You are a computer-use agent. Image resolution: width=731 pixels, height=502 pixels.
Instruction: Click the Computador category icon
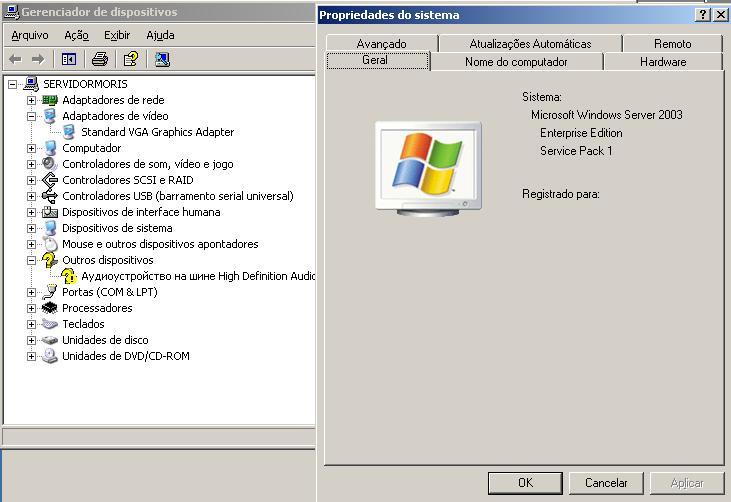[x=50, y=148]
